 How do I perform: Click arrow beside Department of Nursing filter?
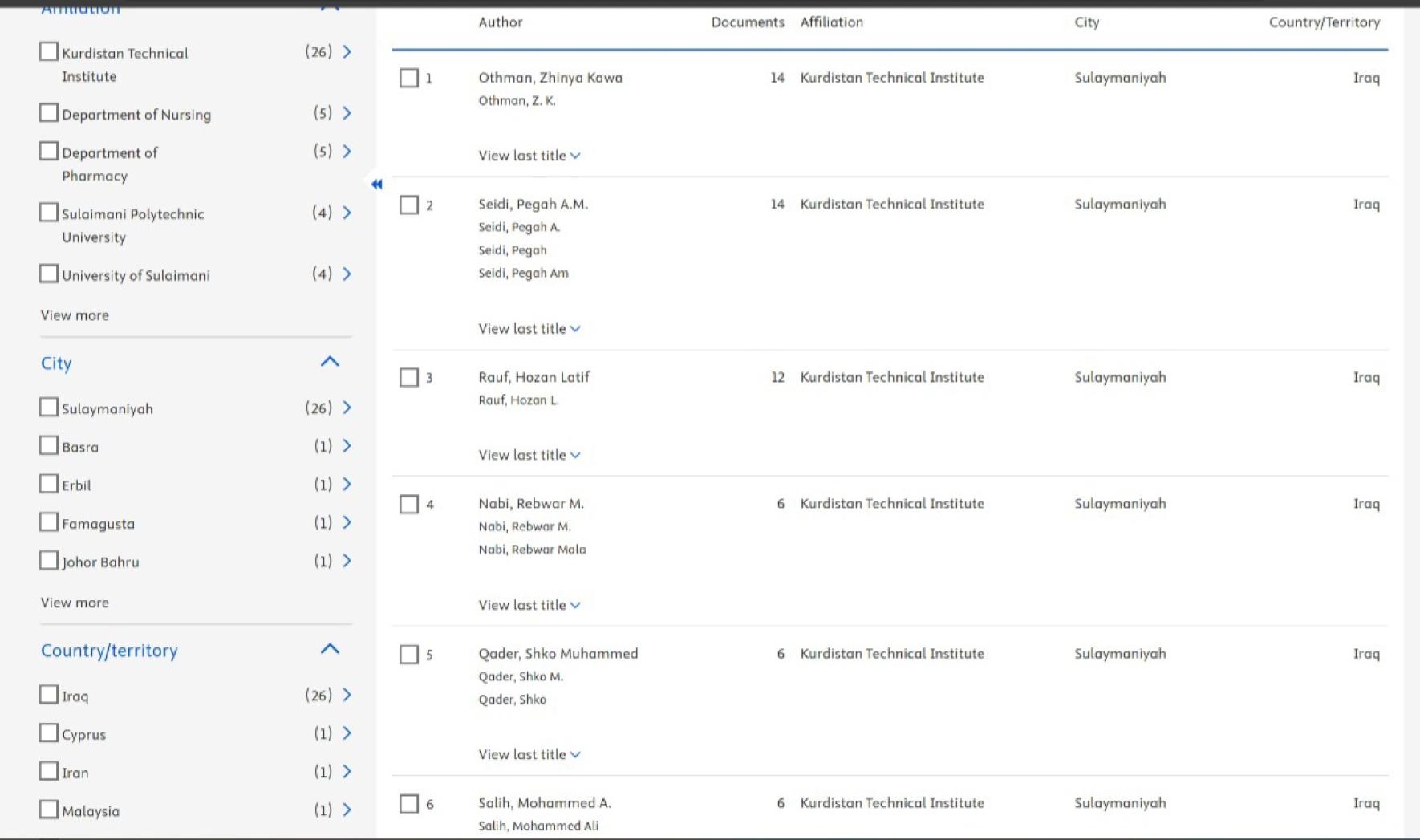click(x=347, y=113)
